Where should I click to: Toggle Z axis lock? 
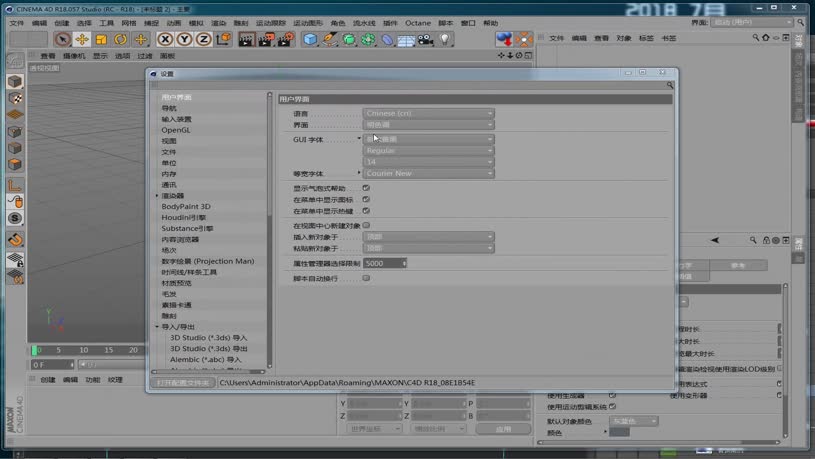(203, 39)
